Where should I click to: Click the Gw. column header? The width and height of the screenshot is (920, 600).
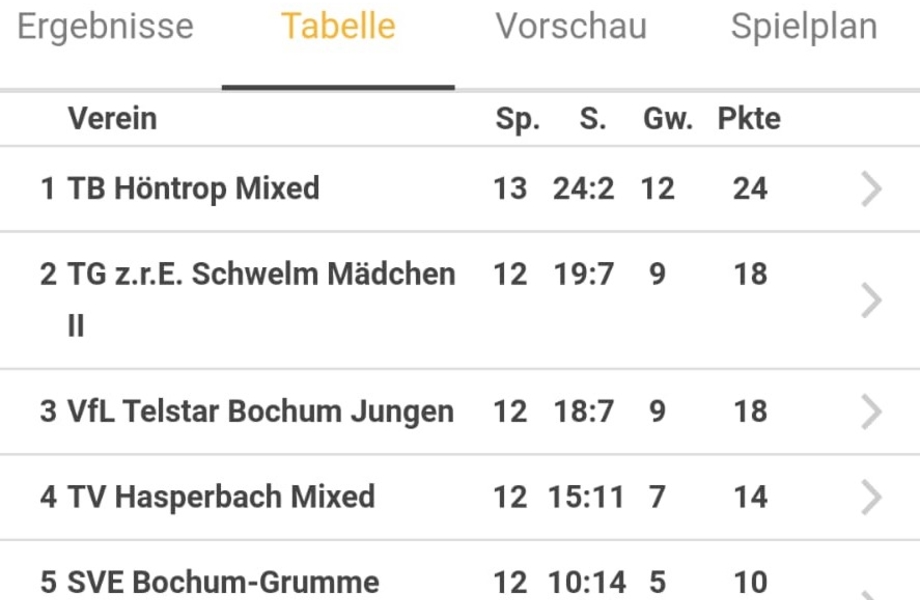[667, 119]
